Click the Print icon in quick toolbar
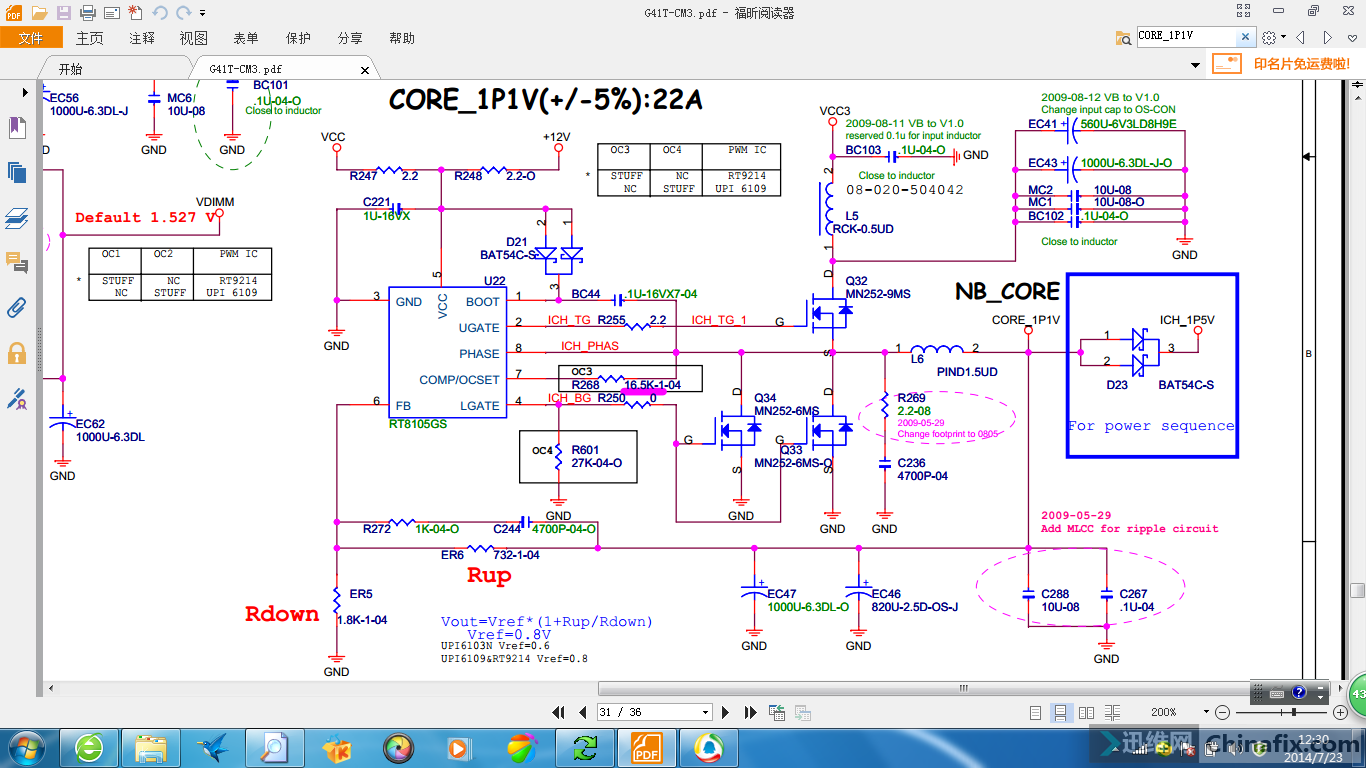The width and height of the screenshot is (1366, 768). [87, 13]
